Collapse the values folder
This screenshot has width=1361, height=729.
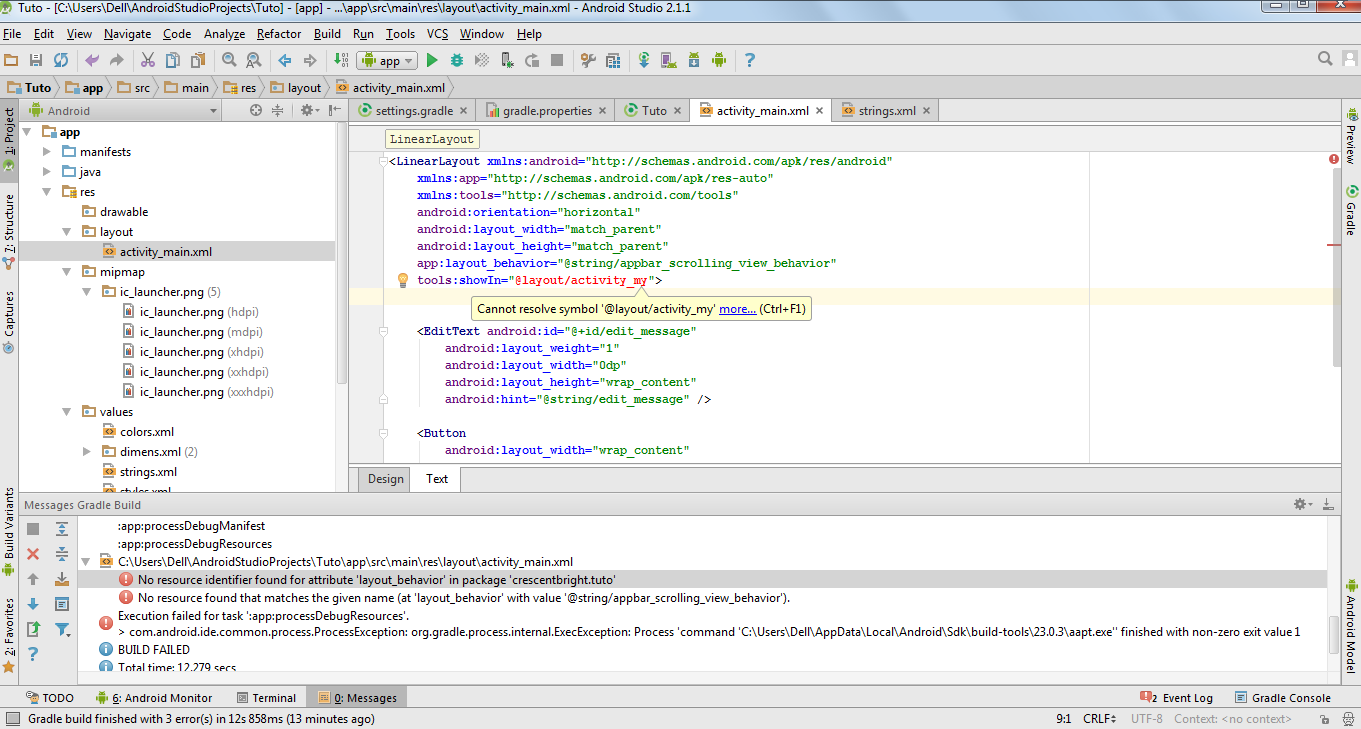pyautogui.click(x=67, y=412)
